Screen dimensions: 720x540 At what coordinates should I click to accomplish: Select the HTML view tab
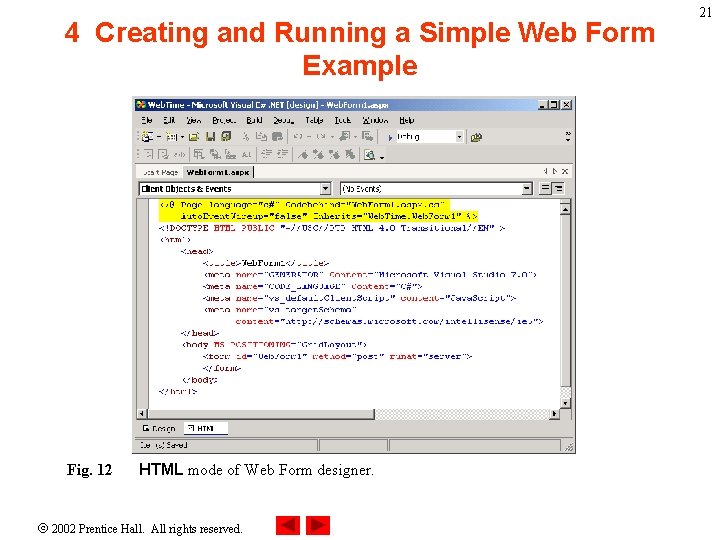(205, 428)
